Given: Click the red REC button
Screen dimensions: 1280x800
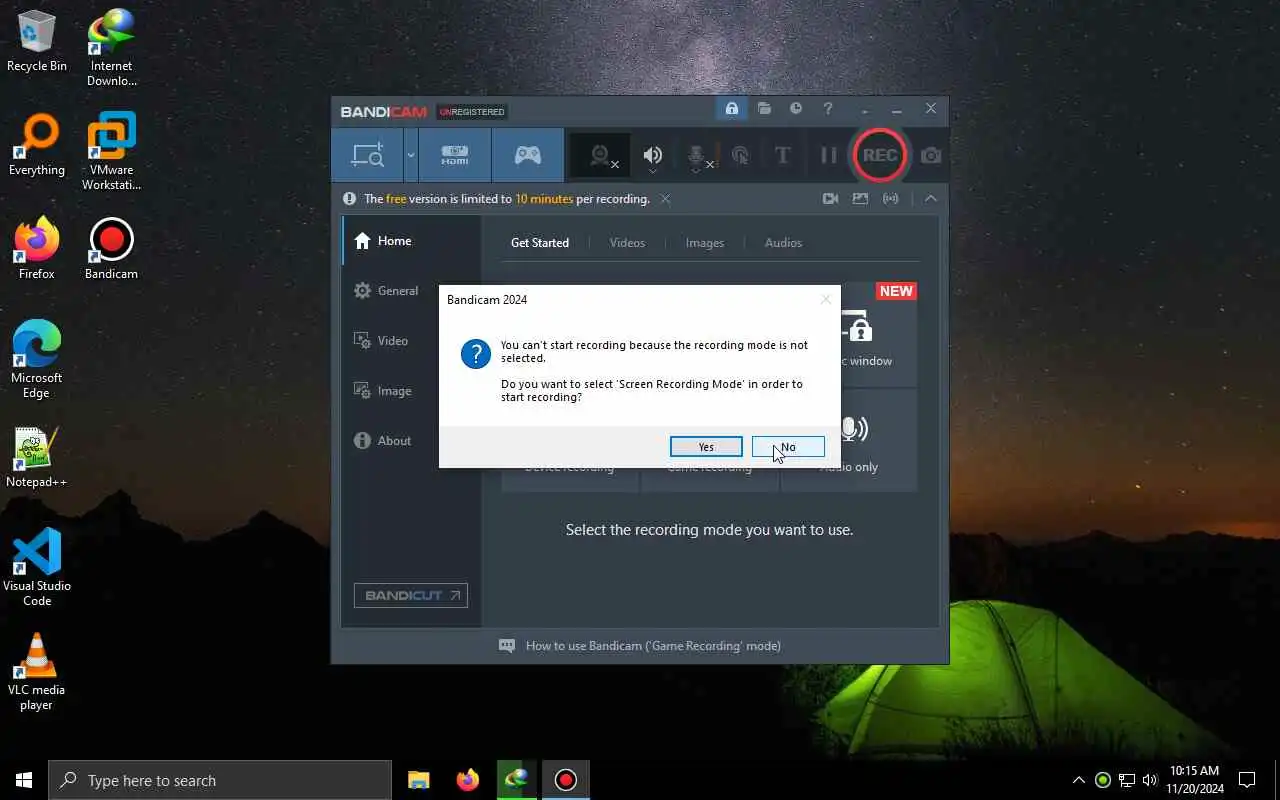Looking at the screenshot, I should point(880,155).
